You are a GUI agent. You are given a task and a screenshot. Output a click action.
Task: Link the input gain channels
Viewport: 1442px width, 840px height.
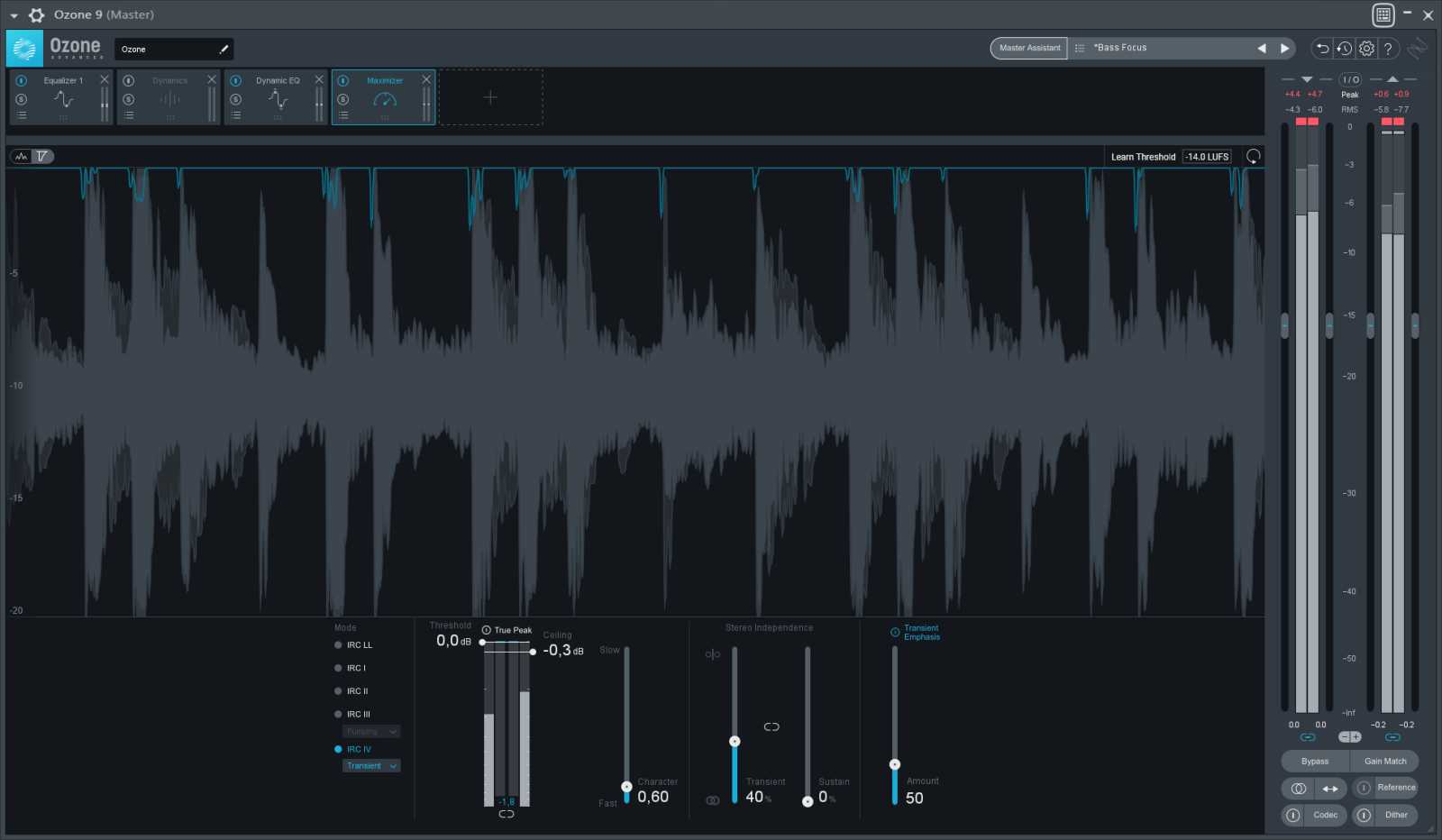tap(1308, 737)
